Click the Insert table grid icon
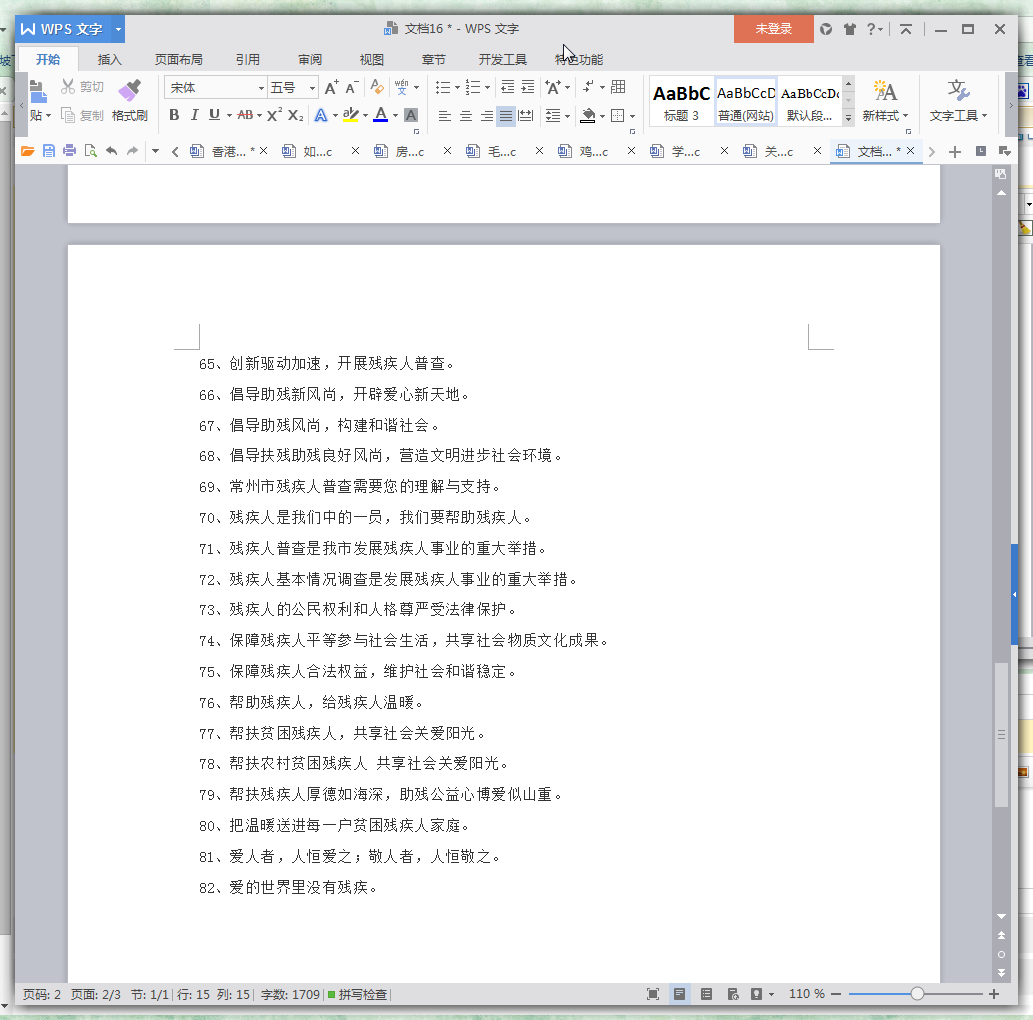 tap(618, 87)
